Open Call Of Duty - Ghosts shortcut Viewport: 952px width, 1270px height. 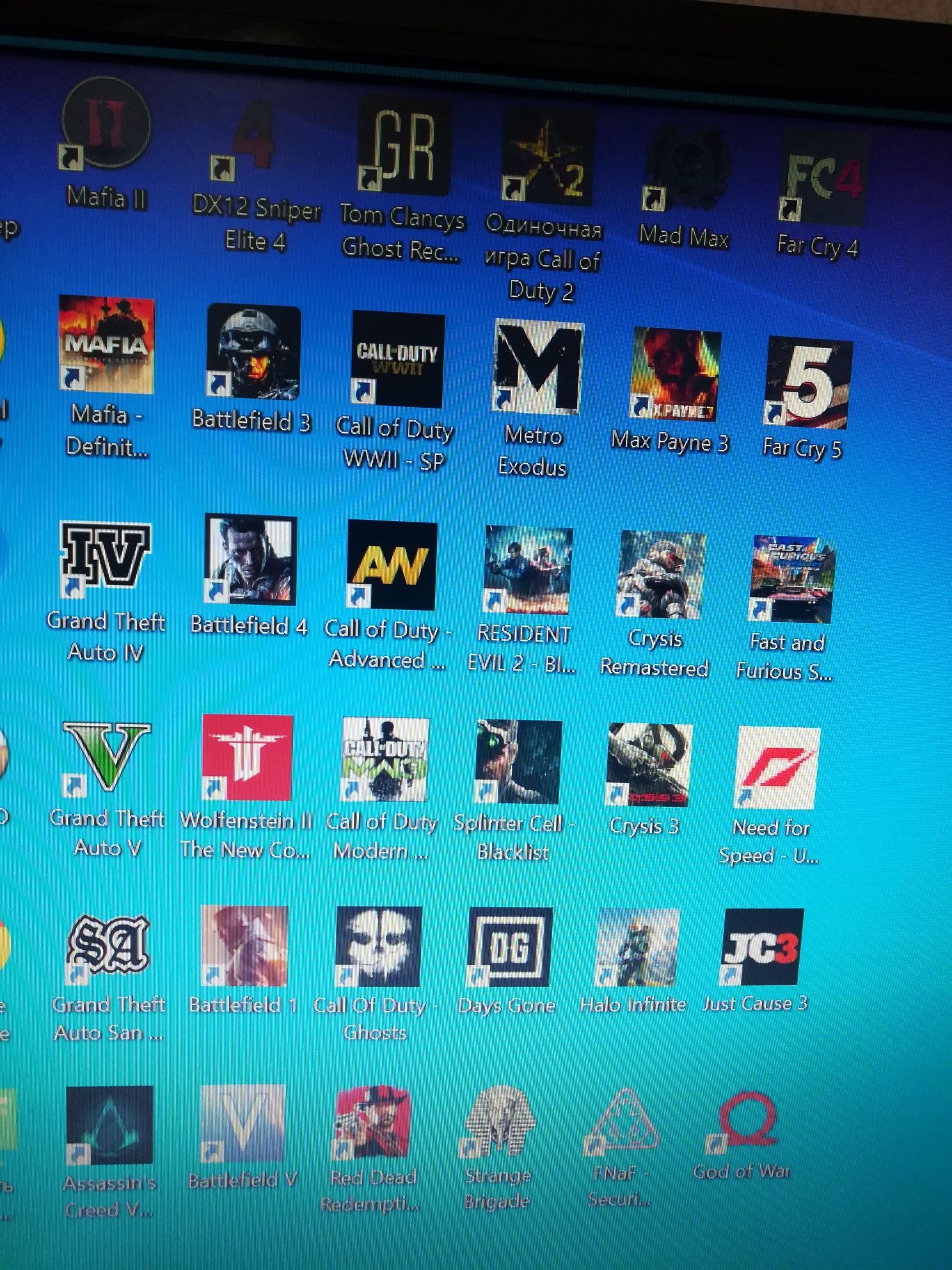pos(379,946)
